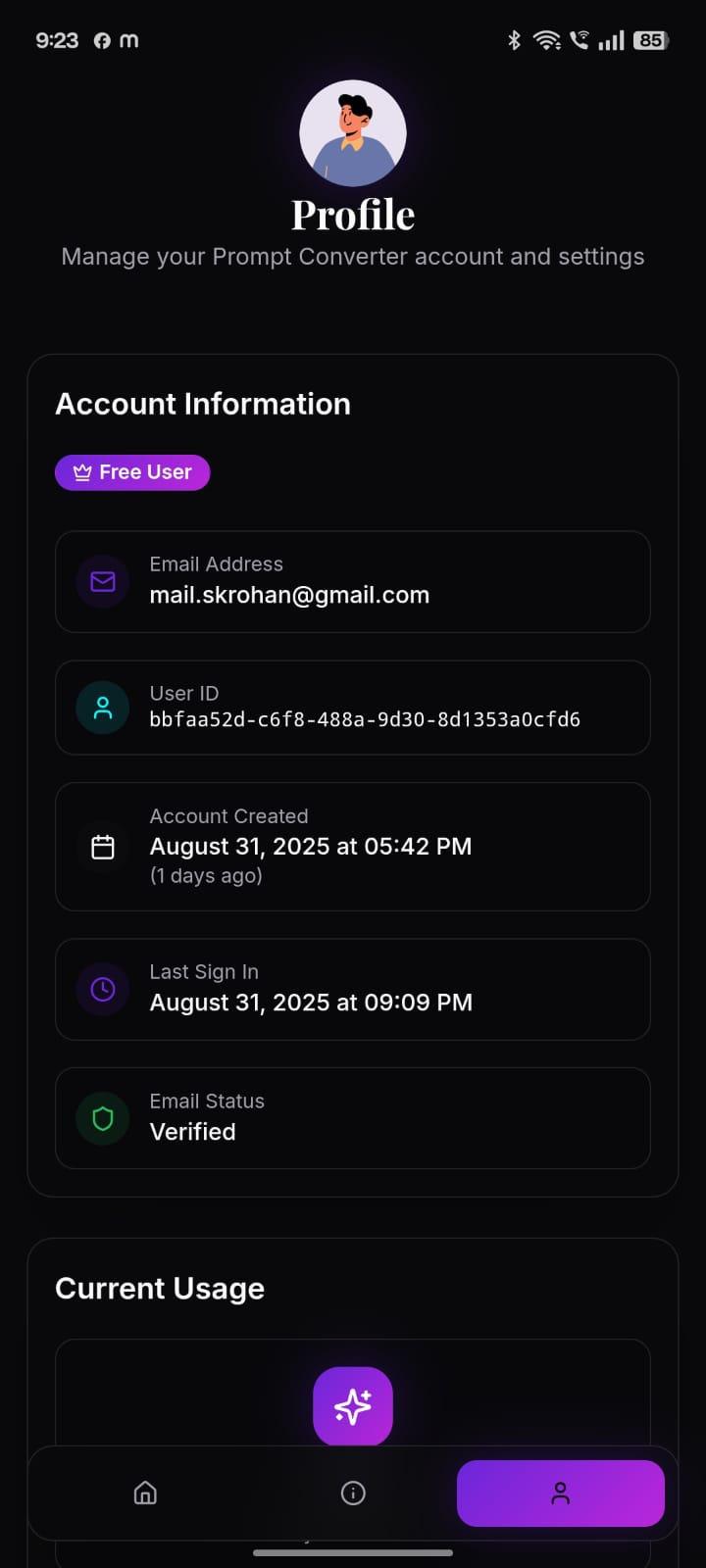
Task: Tap the profile avatar picture
Action: (x=353, y=133)
